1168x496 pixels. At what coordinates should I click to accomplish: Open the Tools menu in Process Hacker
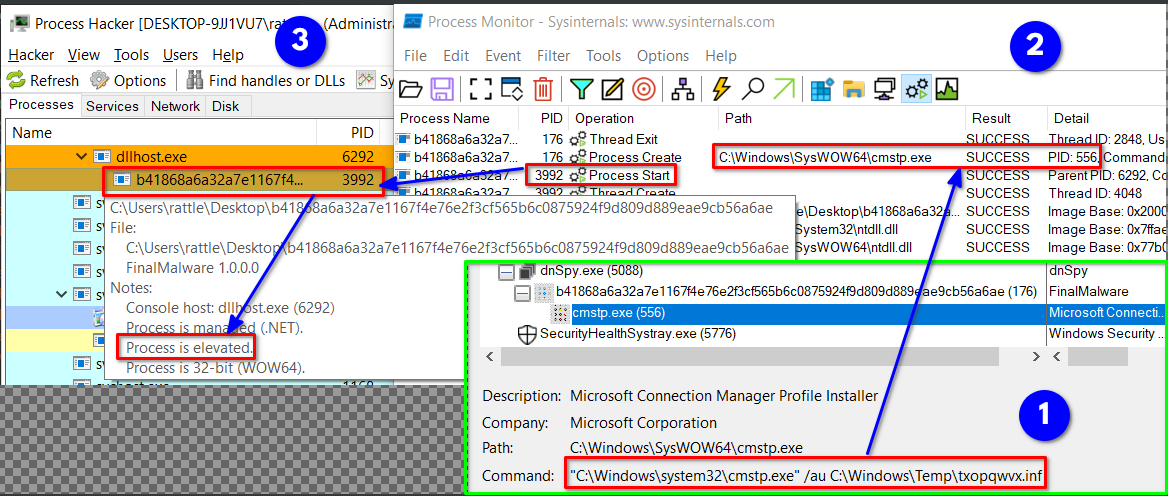click(x=131, y=54)
